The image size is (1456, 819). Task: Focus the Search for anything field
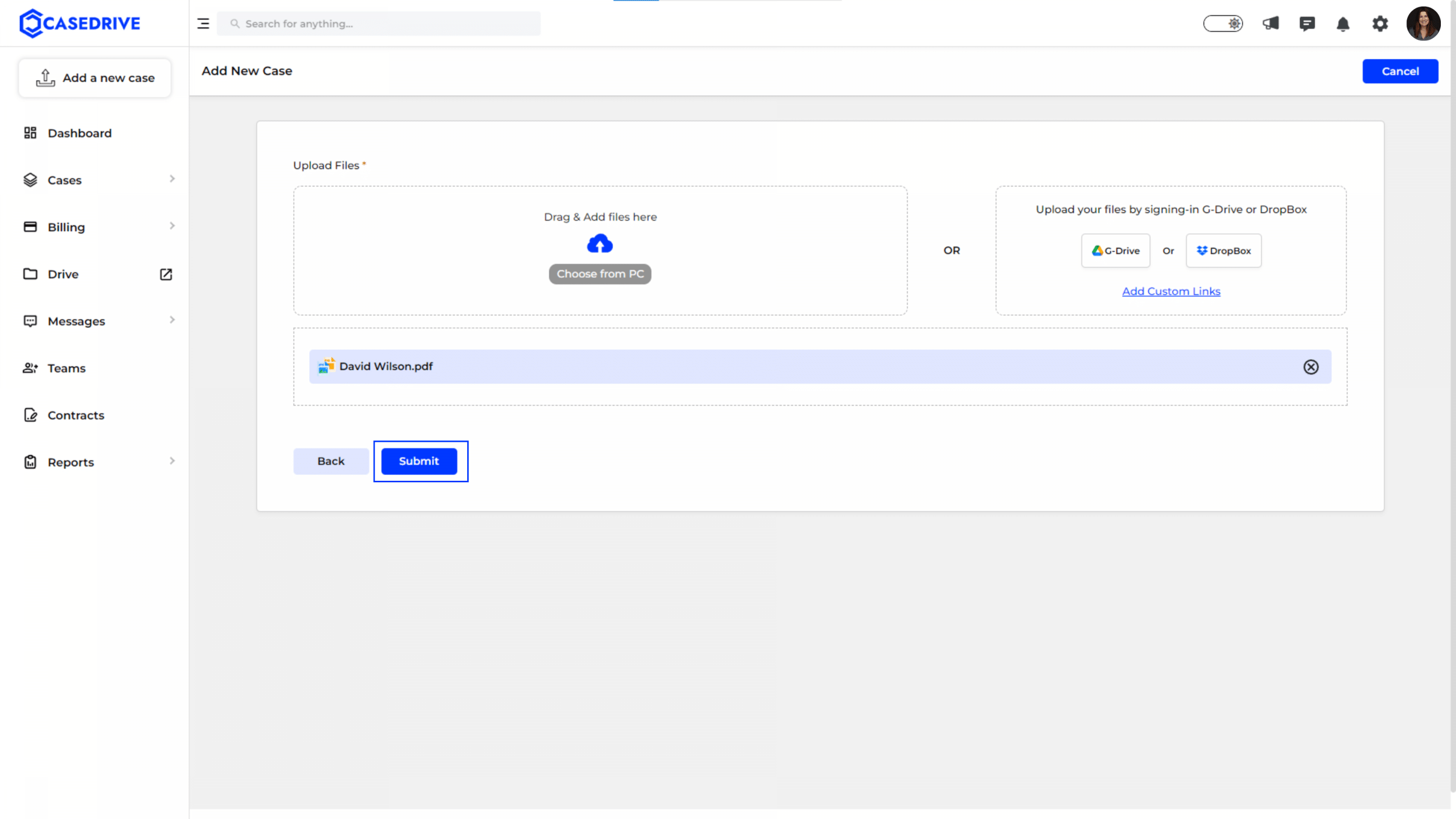(379, 24)
